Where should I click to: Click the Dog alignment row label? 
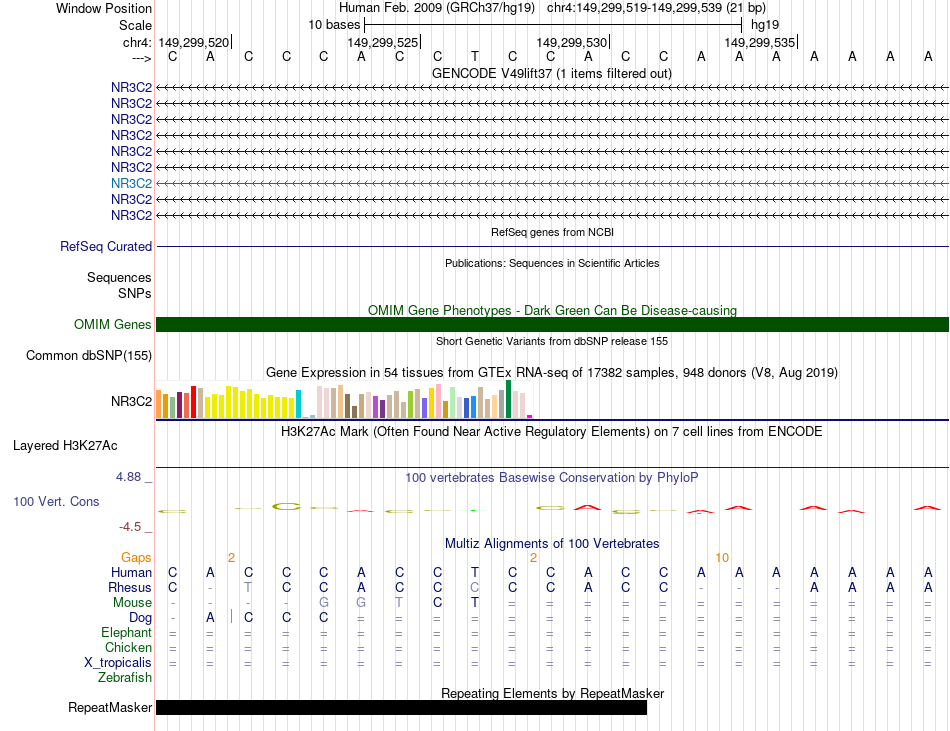141,618
